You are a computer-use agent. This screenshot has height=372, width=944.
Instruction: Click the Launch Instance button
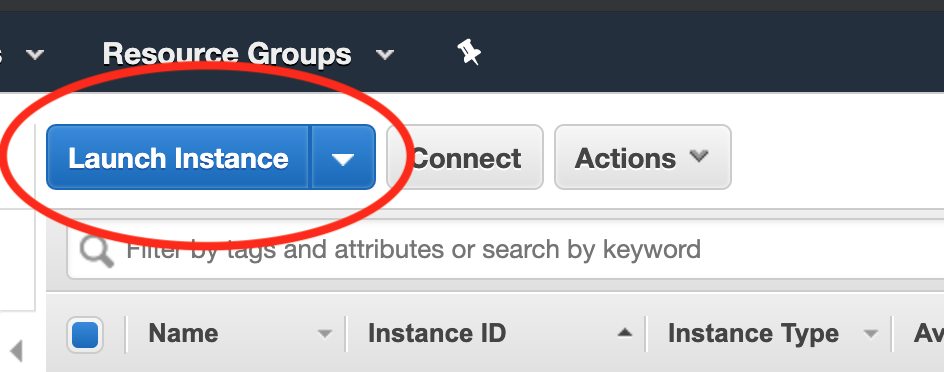tap(178, 158)
